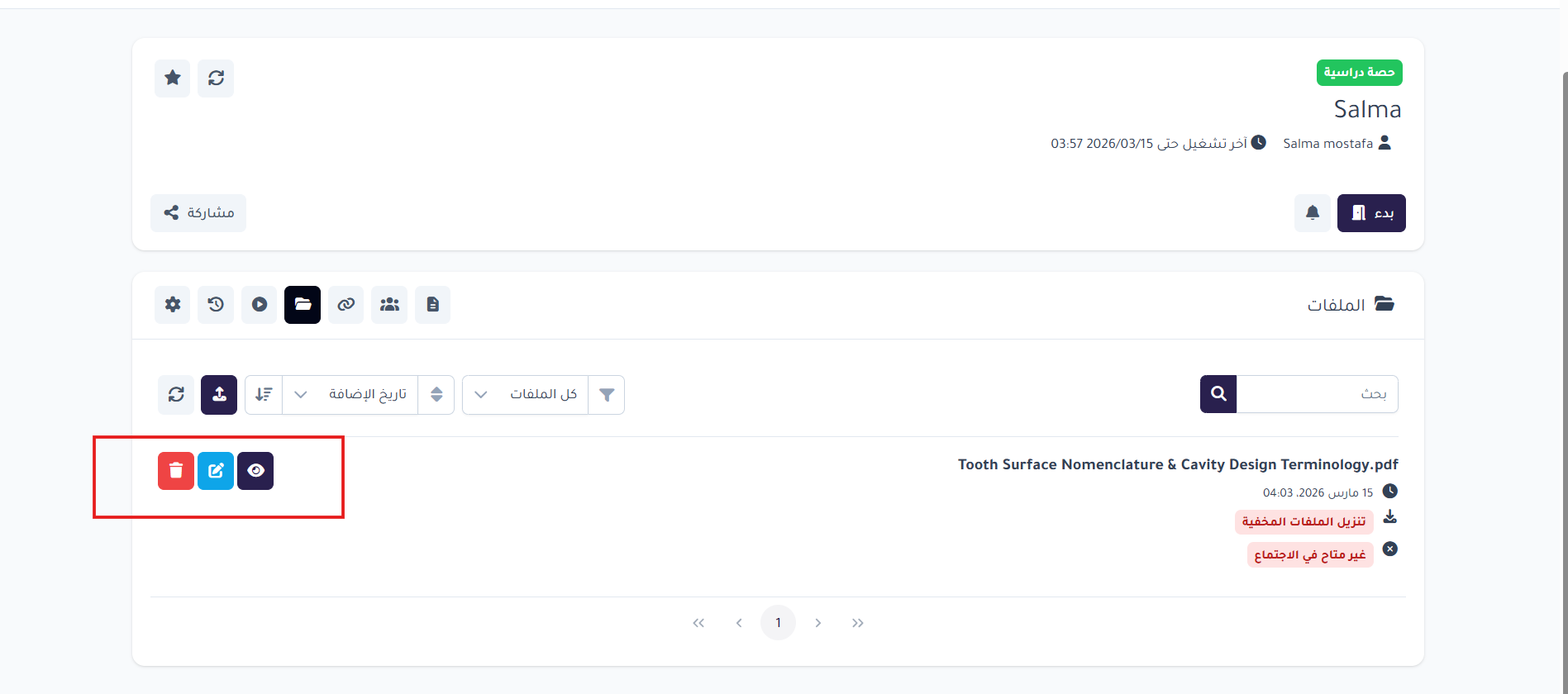This screenshot has width=1568, height=694.
Task: Click the up-down sort arrows control
Action: [436, 394]
